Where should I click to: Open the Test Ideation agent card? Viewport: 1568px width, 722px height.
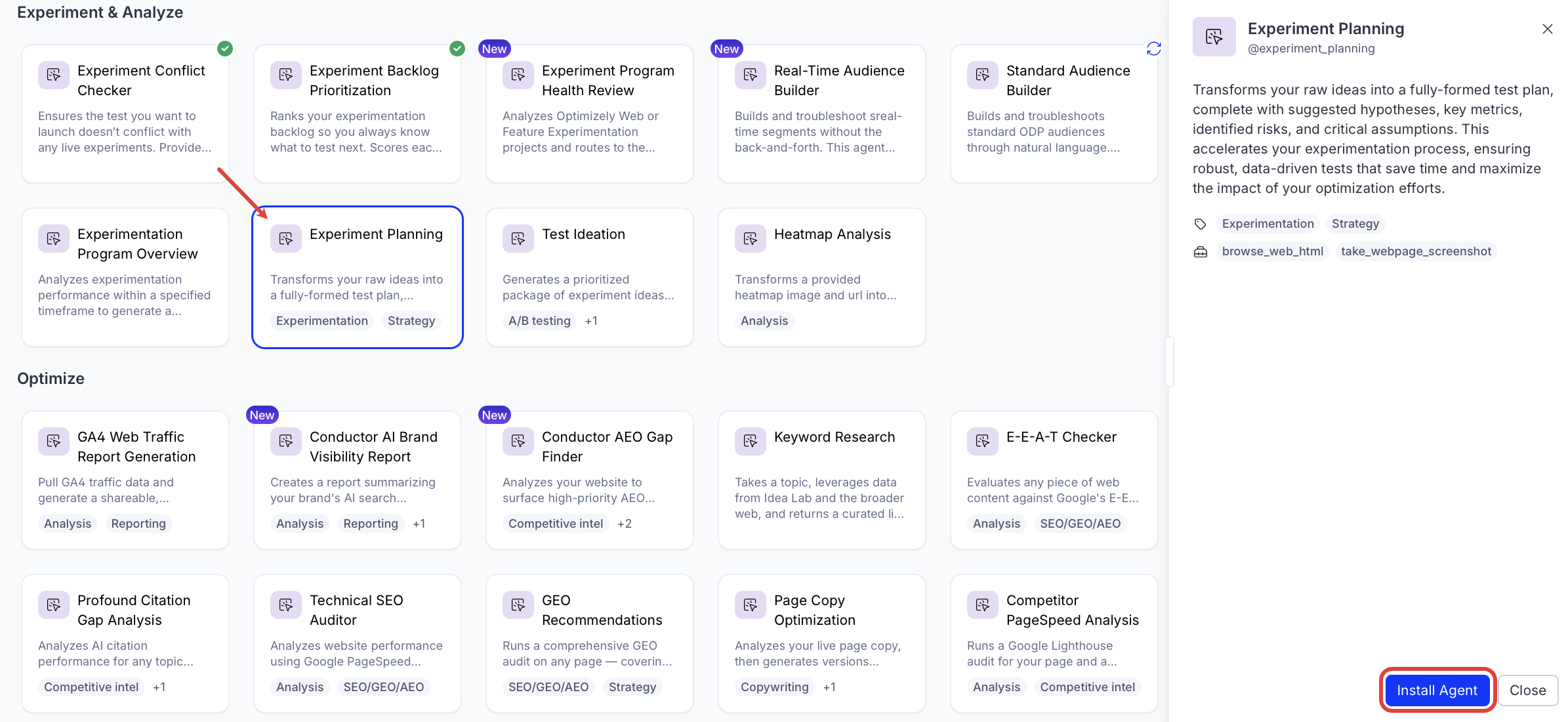(590, 277)
